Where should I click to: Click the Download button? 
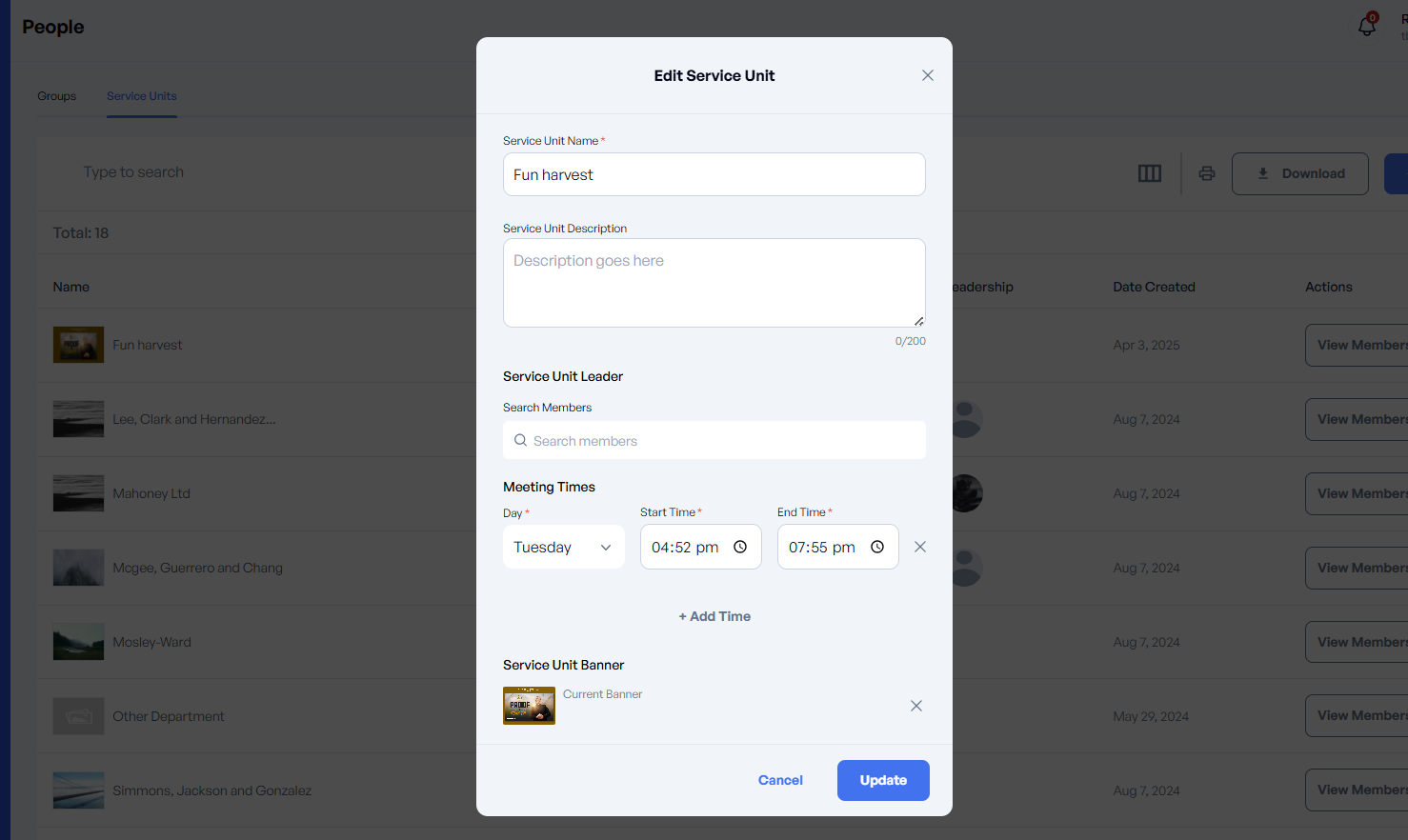pyautogui.click(x=1299, y=173)
